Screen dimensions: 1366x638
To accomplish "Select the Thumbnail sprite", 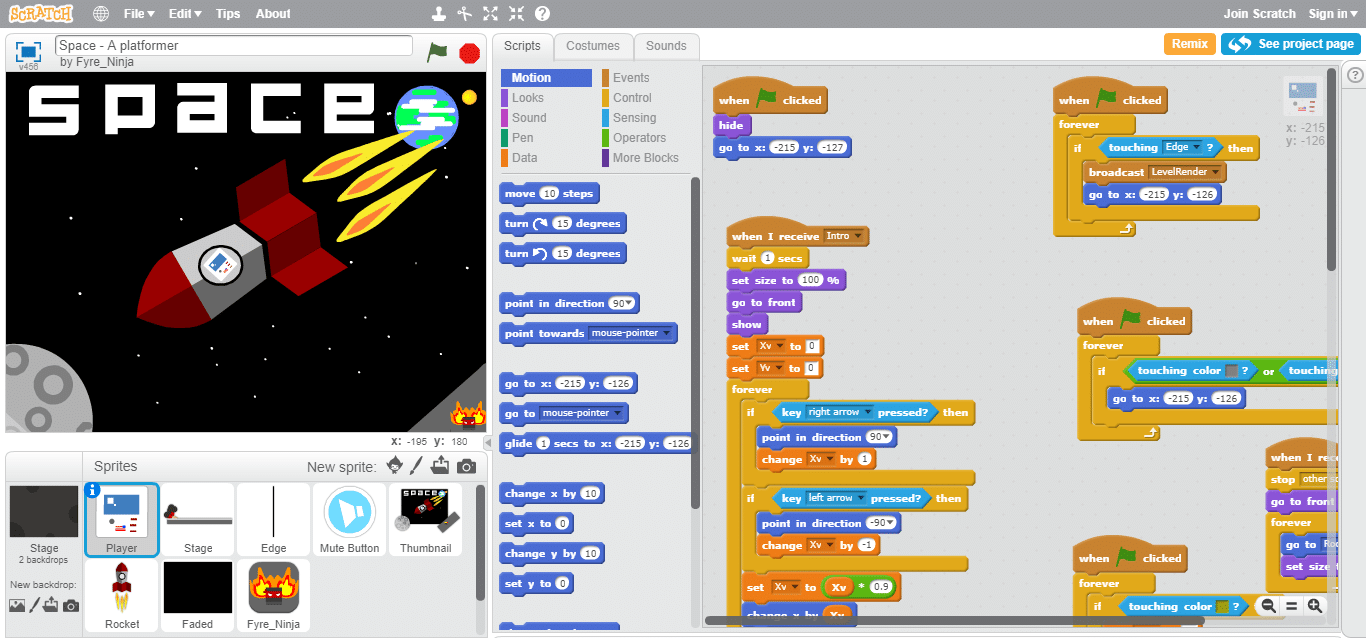I will point(425,519).
